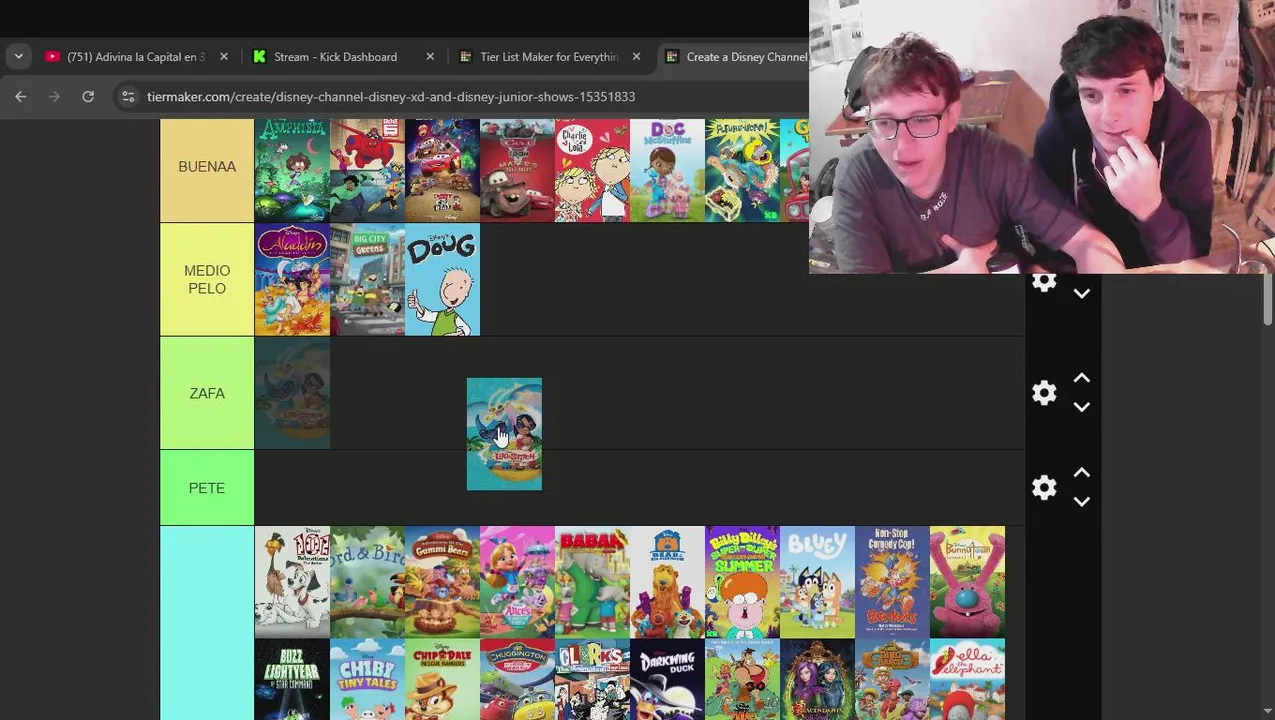Move ZAFA tier row up
Viewport: 1275px width, 720px height.
(1081, 378)
